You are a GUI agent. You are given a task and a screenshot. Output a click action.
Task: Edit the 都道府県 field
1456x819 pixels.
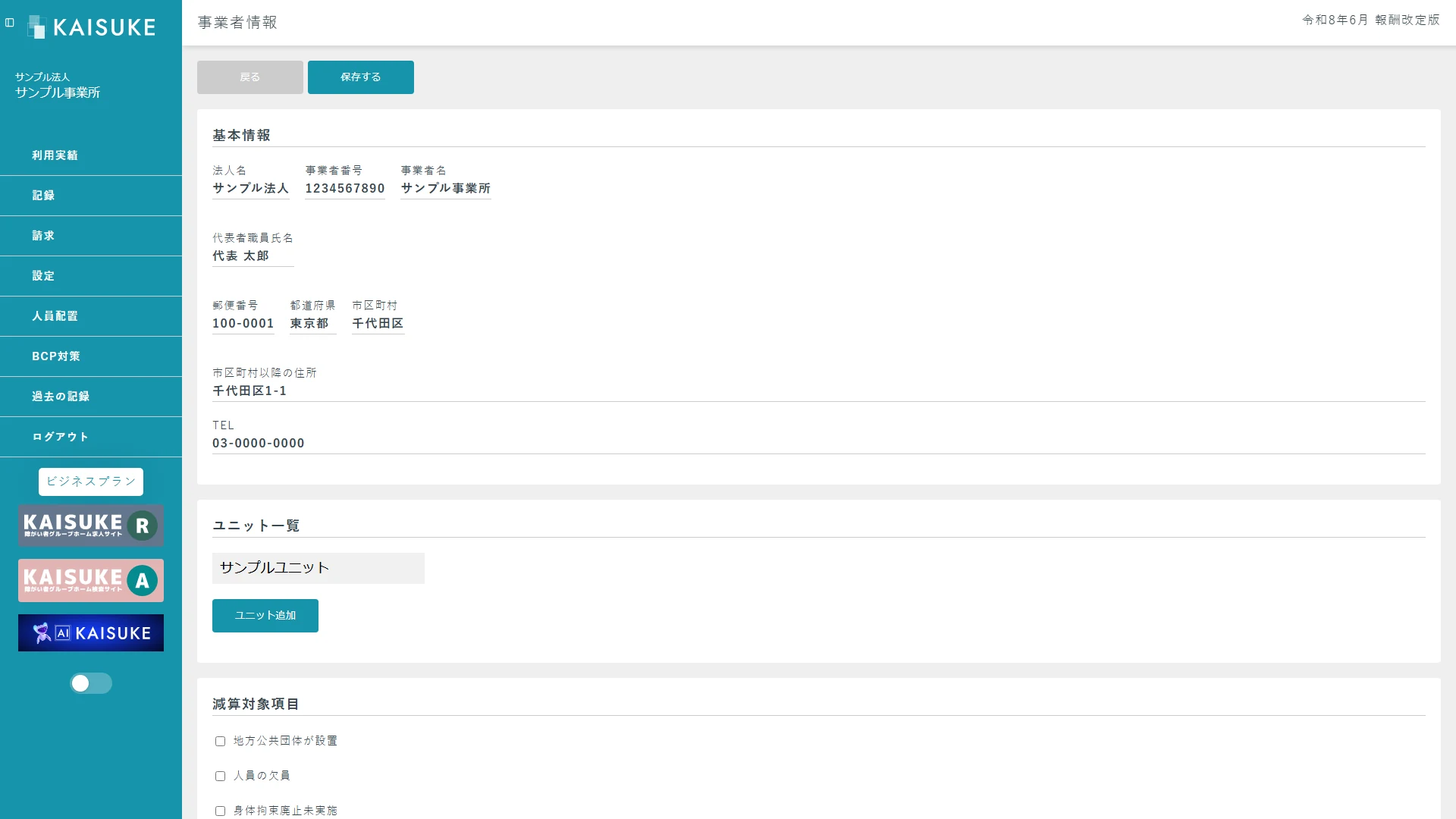pos(313,324)
